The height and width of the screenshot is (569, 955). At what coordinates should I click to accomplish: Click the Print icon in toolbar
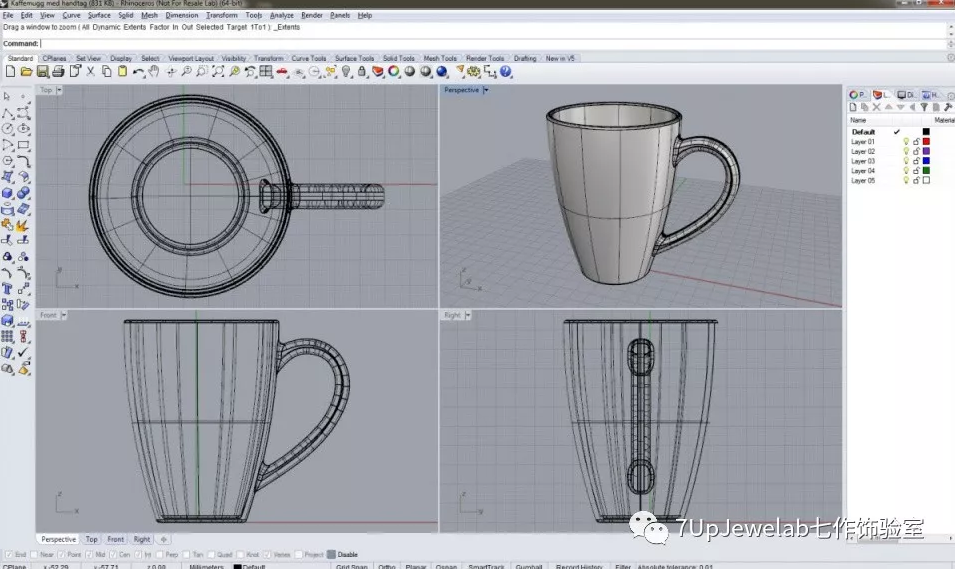click(x=59, y=72)
